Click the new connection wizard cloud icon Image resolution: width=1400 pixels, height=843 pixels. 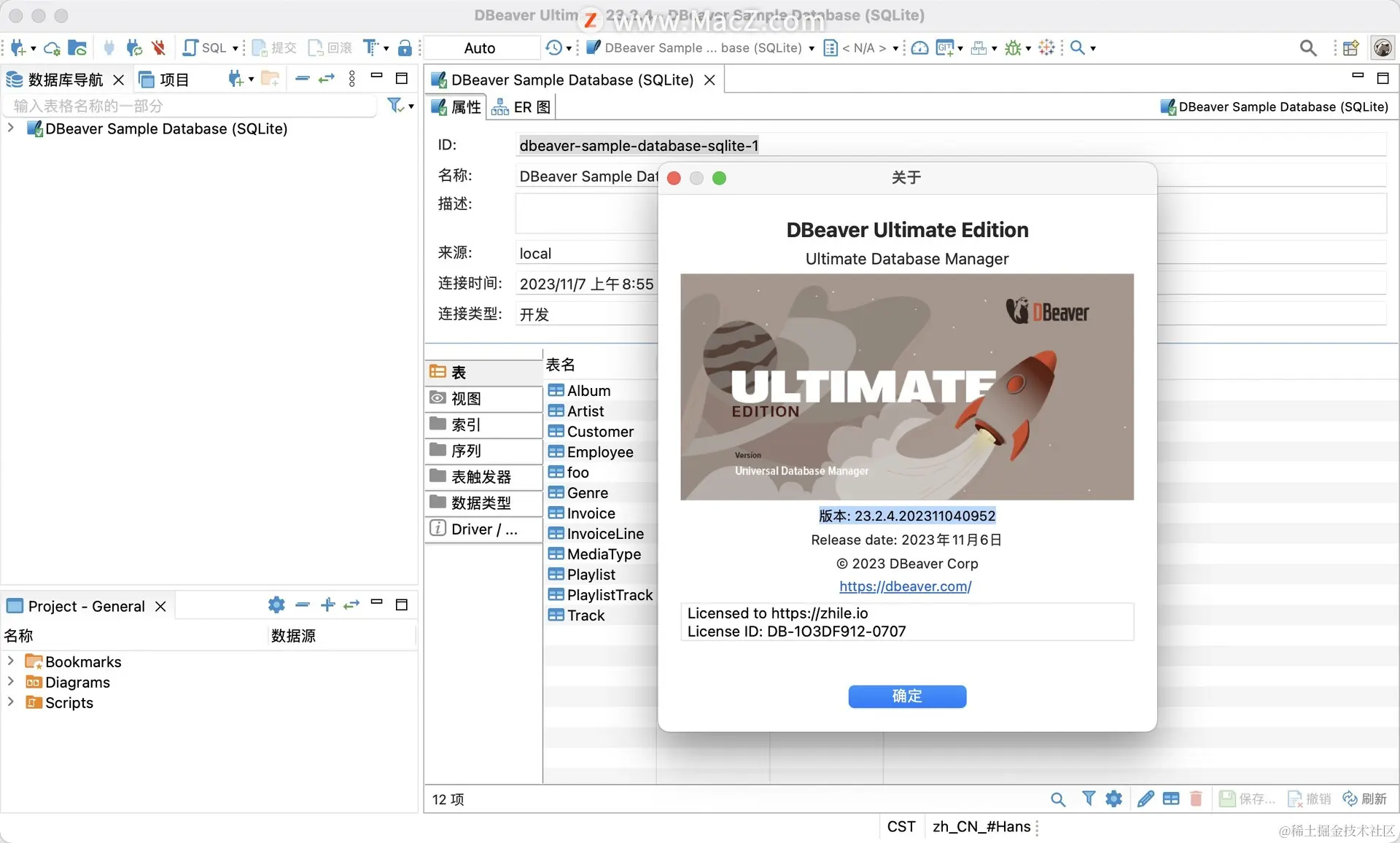(52, 48)
